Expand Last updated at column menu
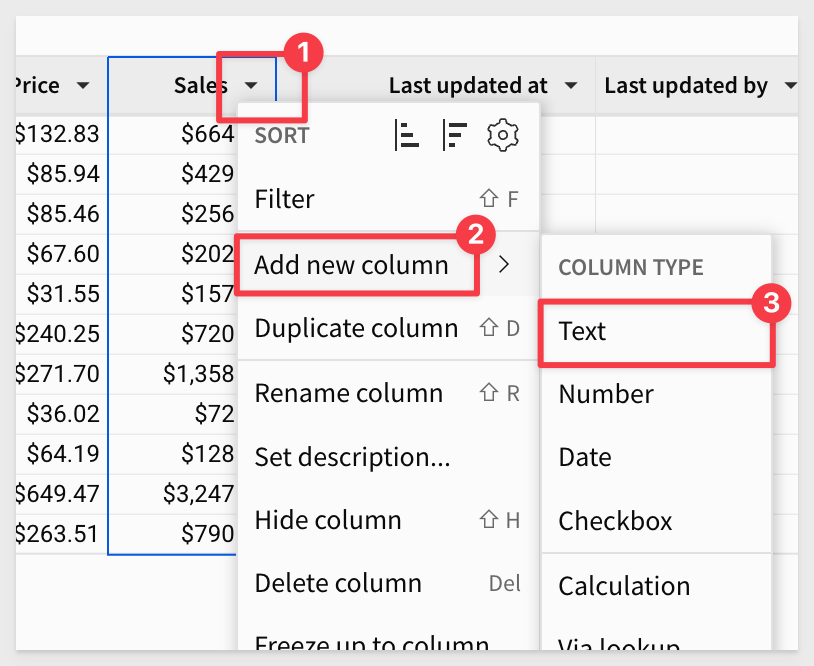The height and width of the screenshot is (666, 814). 571,86
